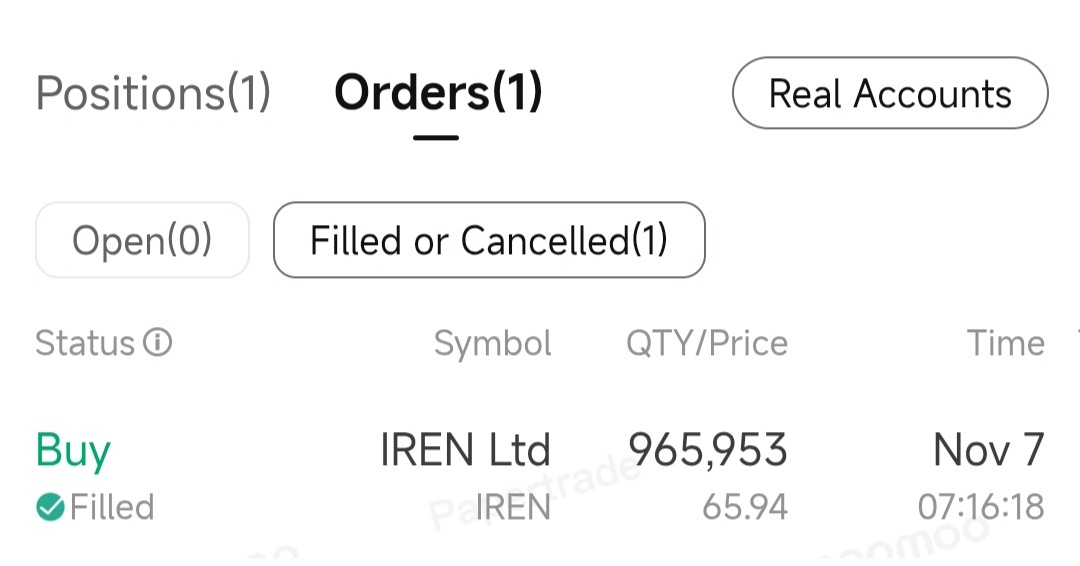Viewport: 1080px width, 566px height.
Task: Click the underline indicator beneath Orders
Action: 436,138
